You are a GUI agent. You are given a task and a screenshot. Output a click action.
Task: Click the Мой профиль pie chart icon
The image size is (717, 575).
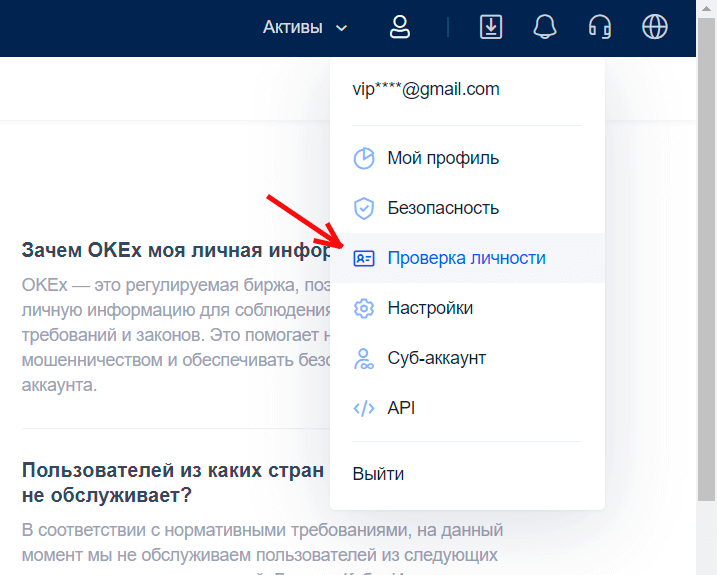pyautogui.click(x=364, y=158)
